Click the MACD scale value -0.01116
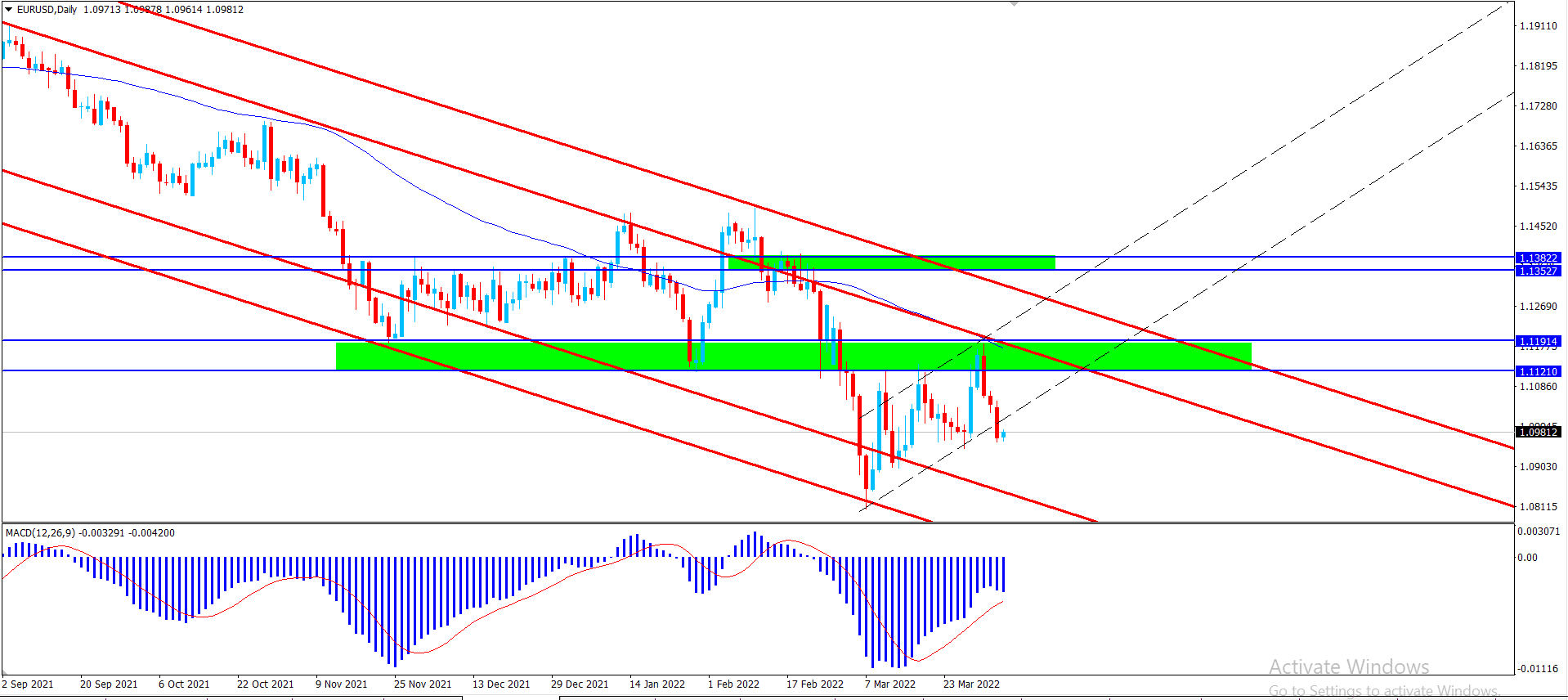This screenshot has width=1568, height=700. click(1537, 669)
